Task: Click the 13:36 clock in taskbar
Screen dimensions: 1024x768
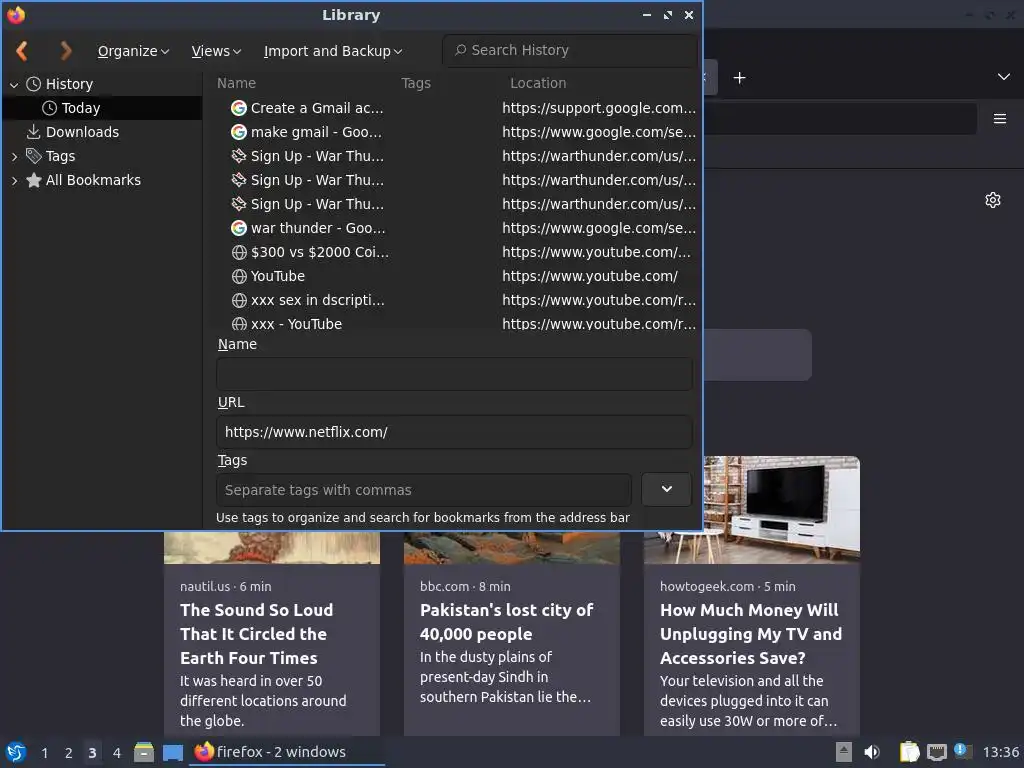Action: 1000,752
